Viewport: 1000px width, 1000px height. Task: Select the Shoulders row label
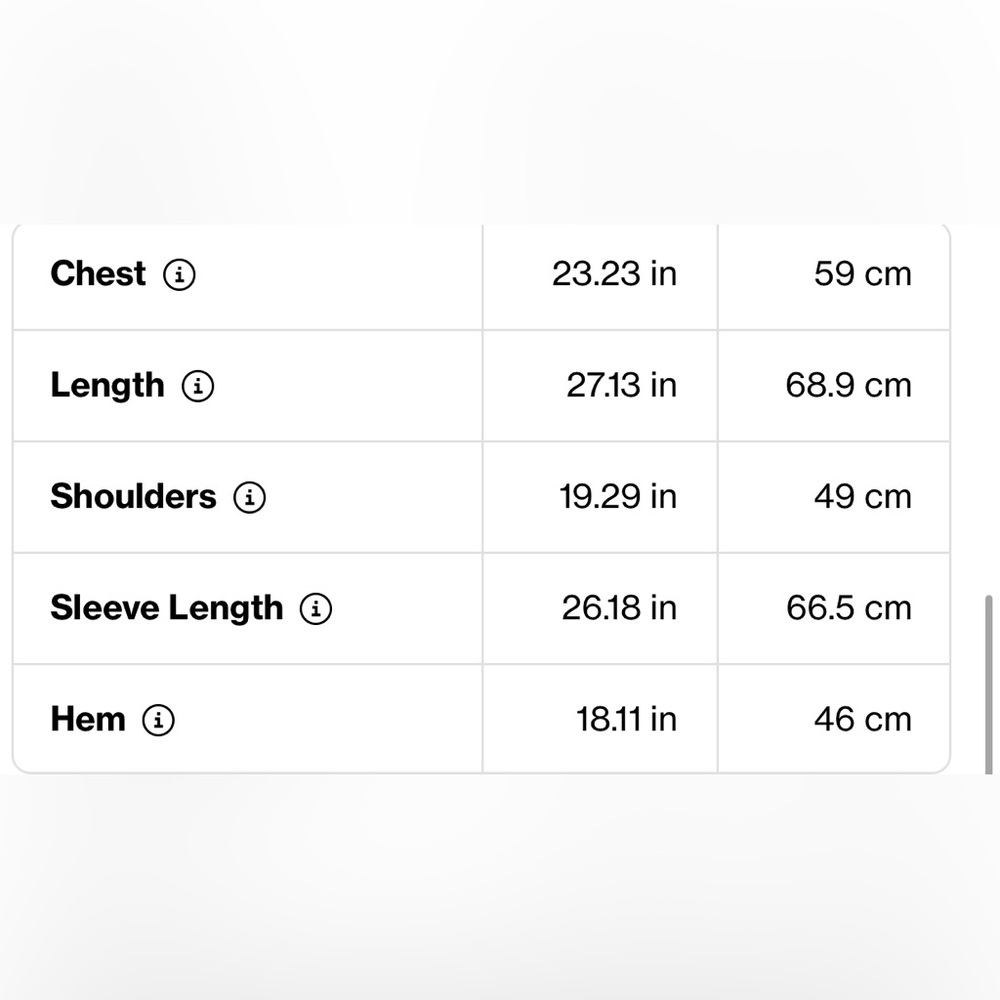point(133,497)
